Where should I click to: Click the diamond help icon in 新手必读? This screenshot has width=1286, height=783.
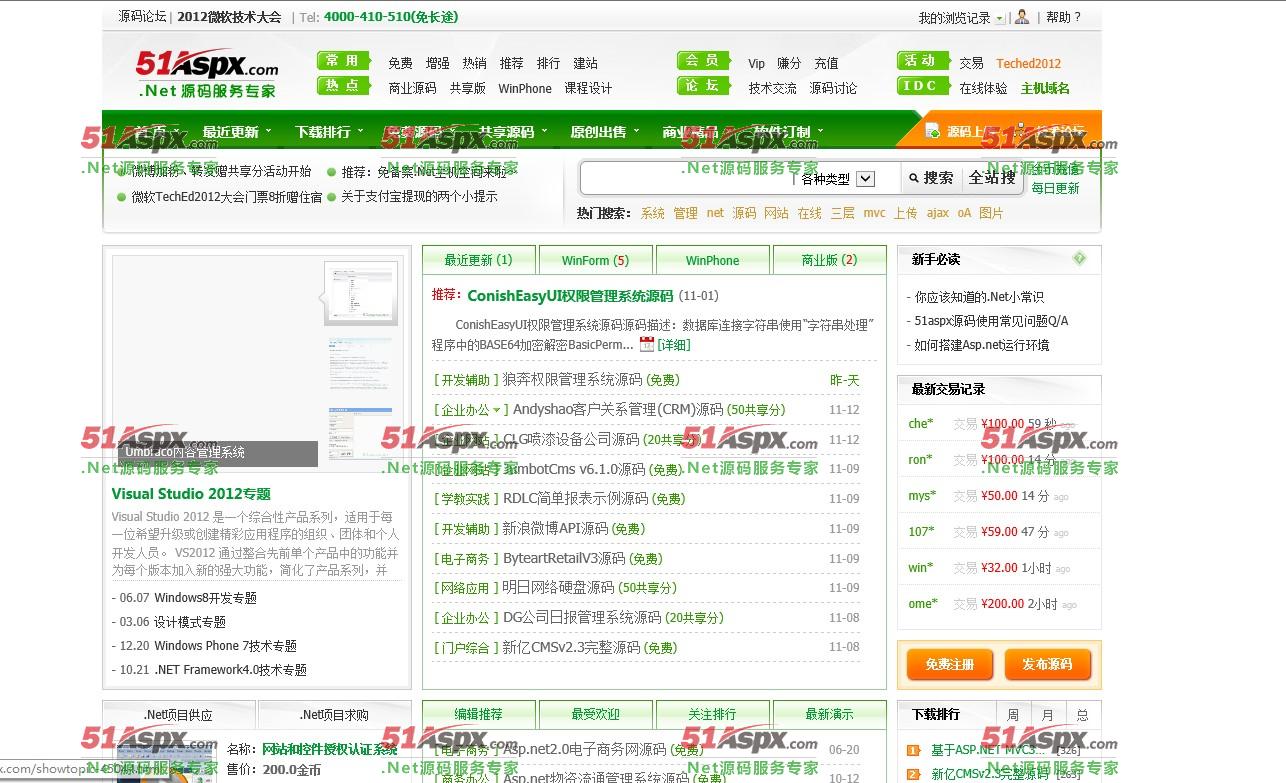(1079, 259)
